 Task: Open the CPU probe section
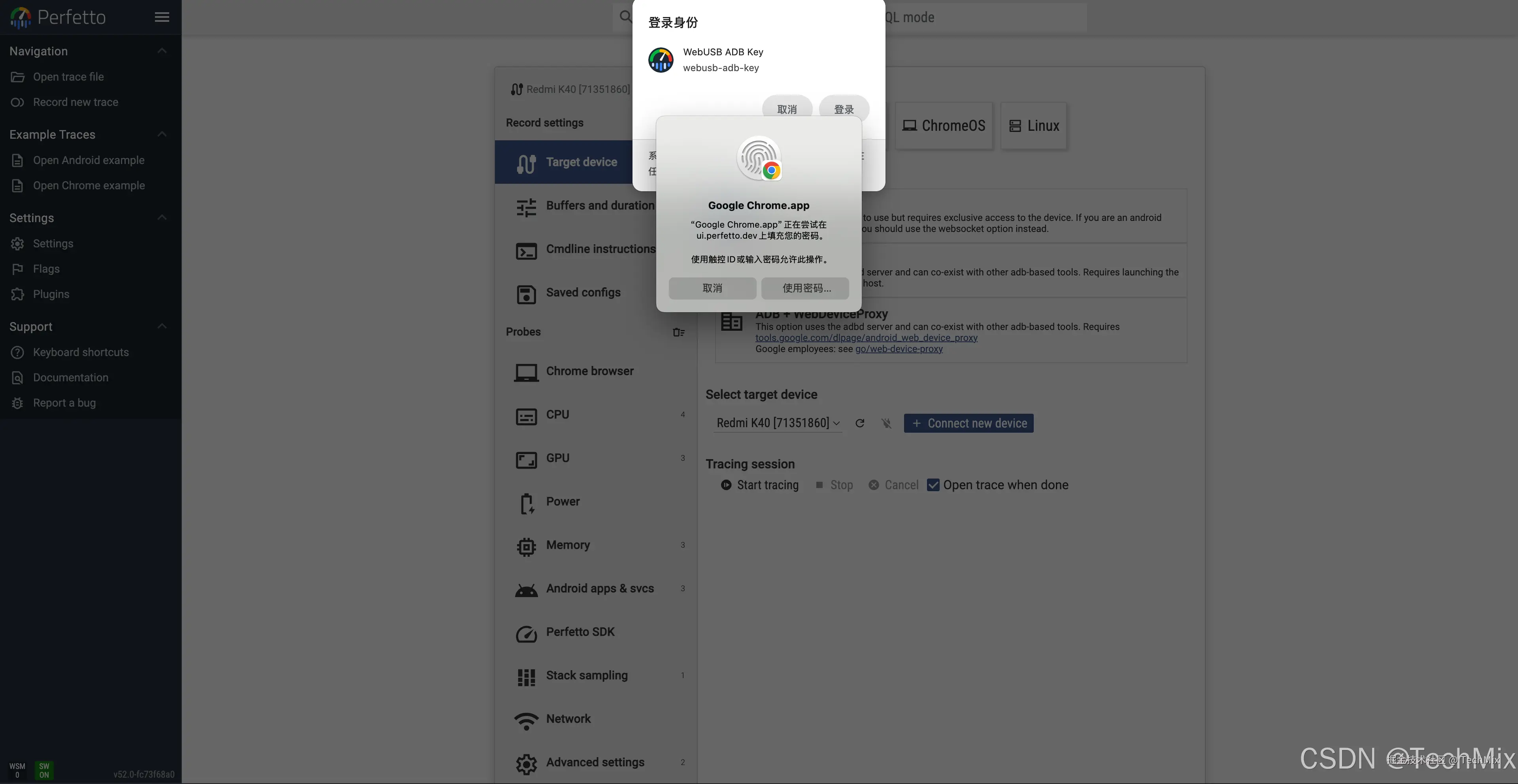coord(557,415)
